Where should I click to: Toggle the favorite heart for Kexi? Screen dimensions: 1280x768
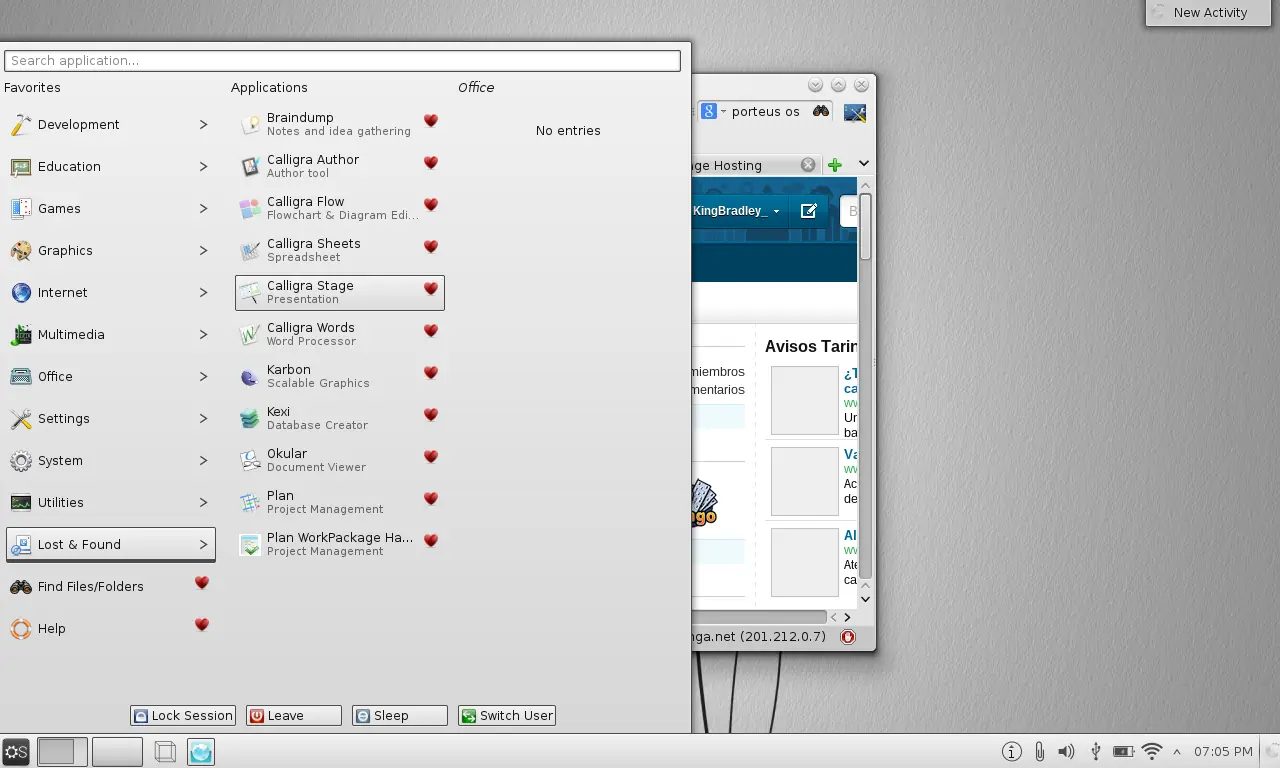point(431,415)
